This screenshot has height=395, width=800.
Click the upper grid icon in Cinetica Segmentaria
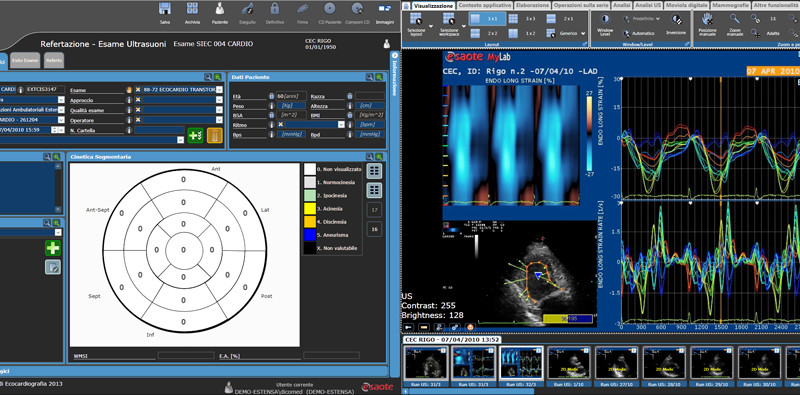tap(374, 171)
